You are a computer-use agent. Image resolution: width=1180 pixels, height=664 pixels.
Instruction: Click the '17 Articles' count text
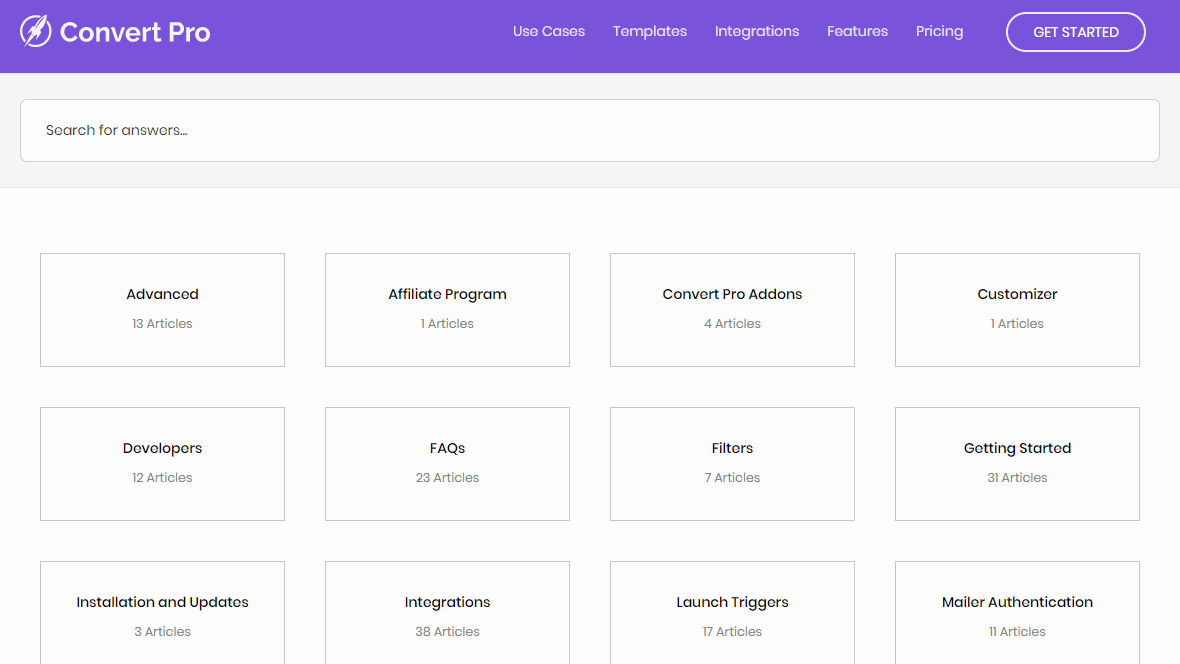[x=732, y=632]
